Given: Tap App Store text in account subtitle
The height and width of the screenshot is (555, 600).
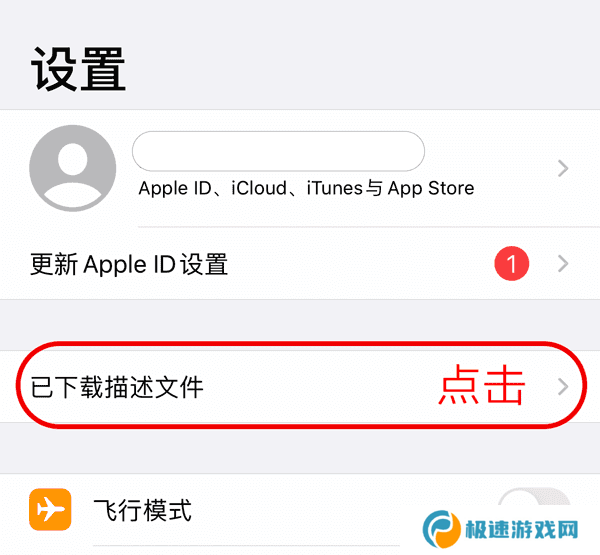Looking at the screenshot, I should tap(431, 188).
